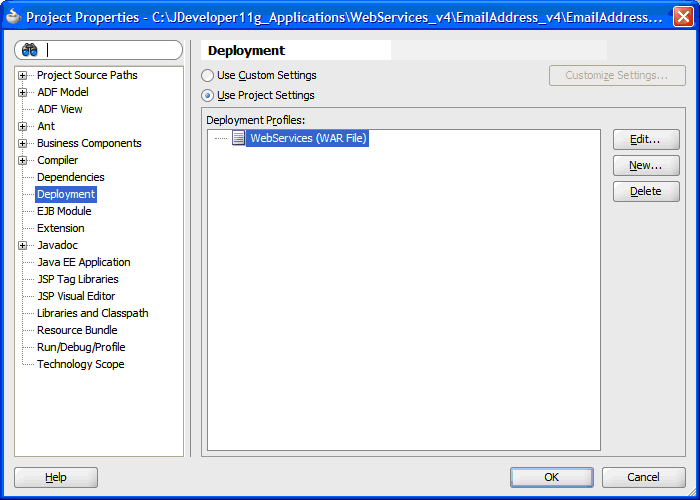The width and height of the screenshot is (700, 500).
Task: Select WebServices (WAR File) deployment profile
Action: tap(308, 138)
